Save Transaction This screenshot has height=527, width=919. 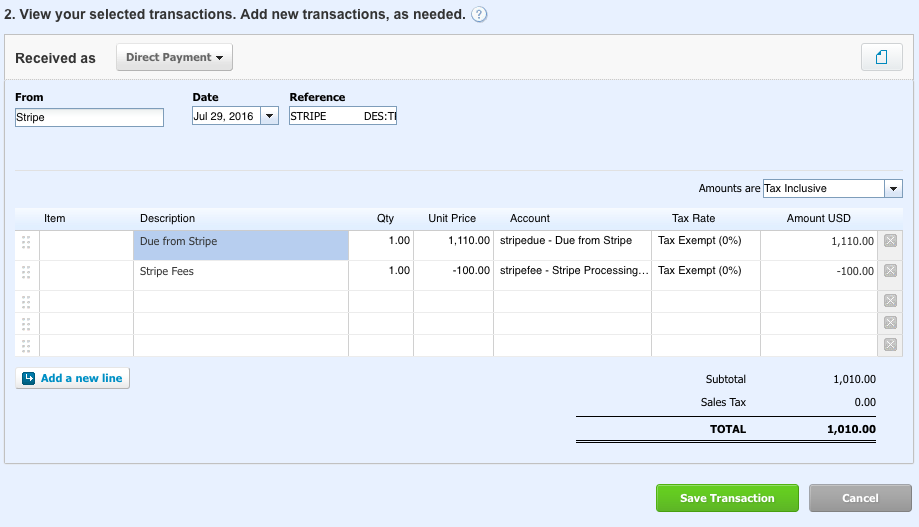tap(727, 498)
